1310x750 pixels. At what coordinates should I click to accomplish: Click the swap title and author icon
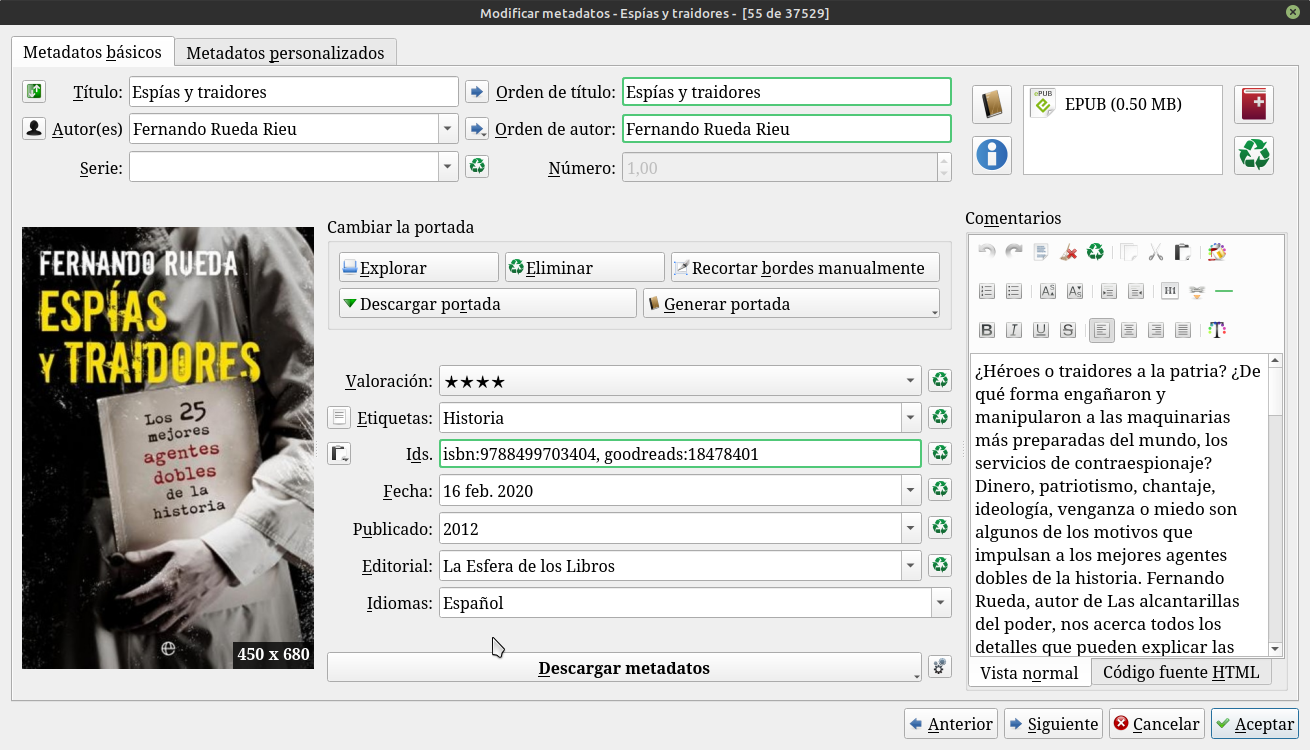(x=34, y=92)
